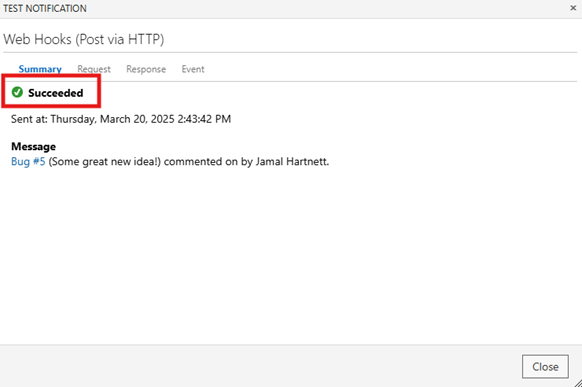Viewport: 582px width, 387px height.
Task: Click the Web Hooks (Post via HTTP) heading
Action: point(84,39)
